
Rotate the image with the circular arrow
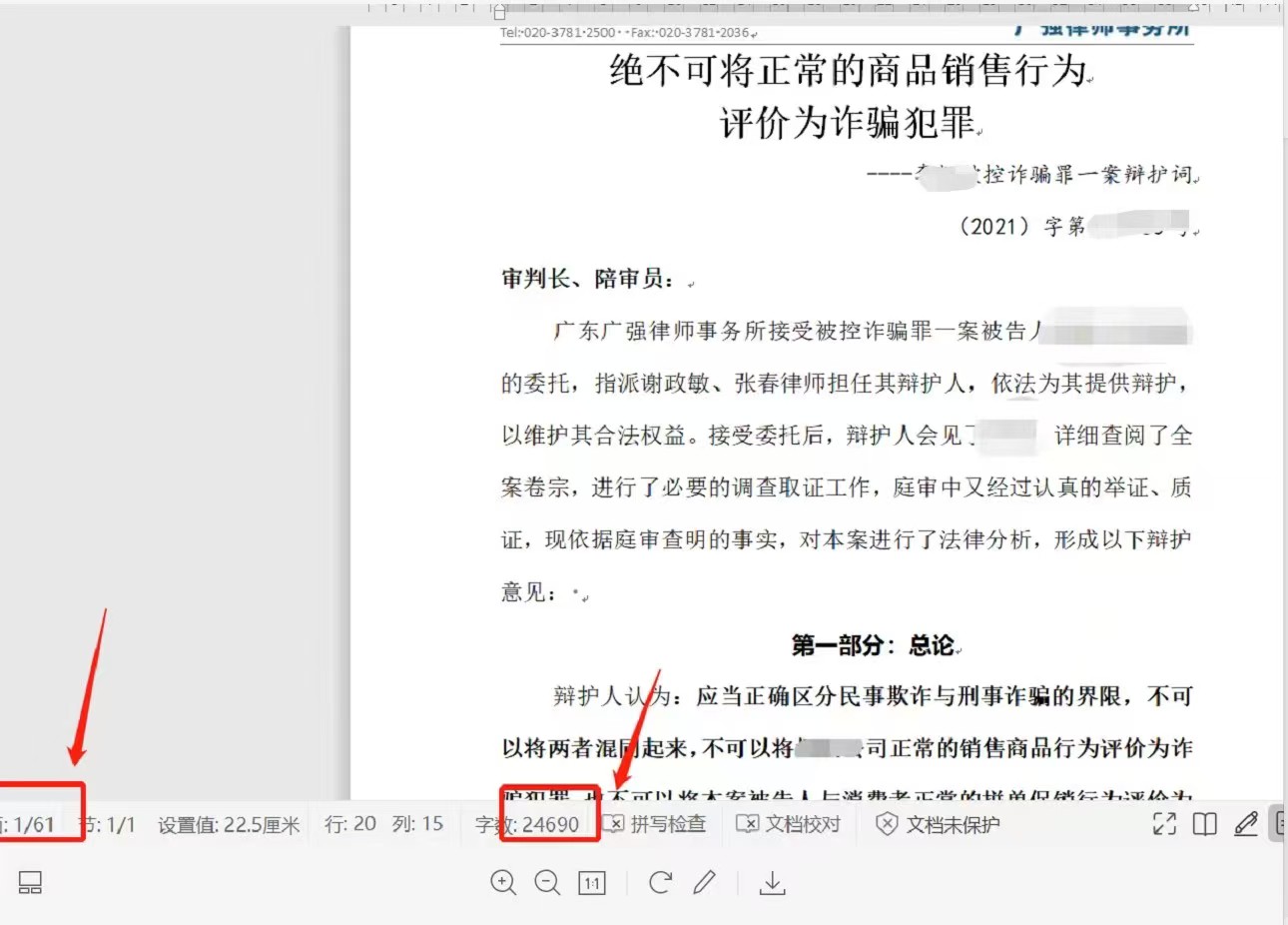pos(660,882)
